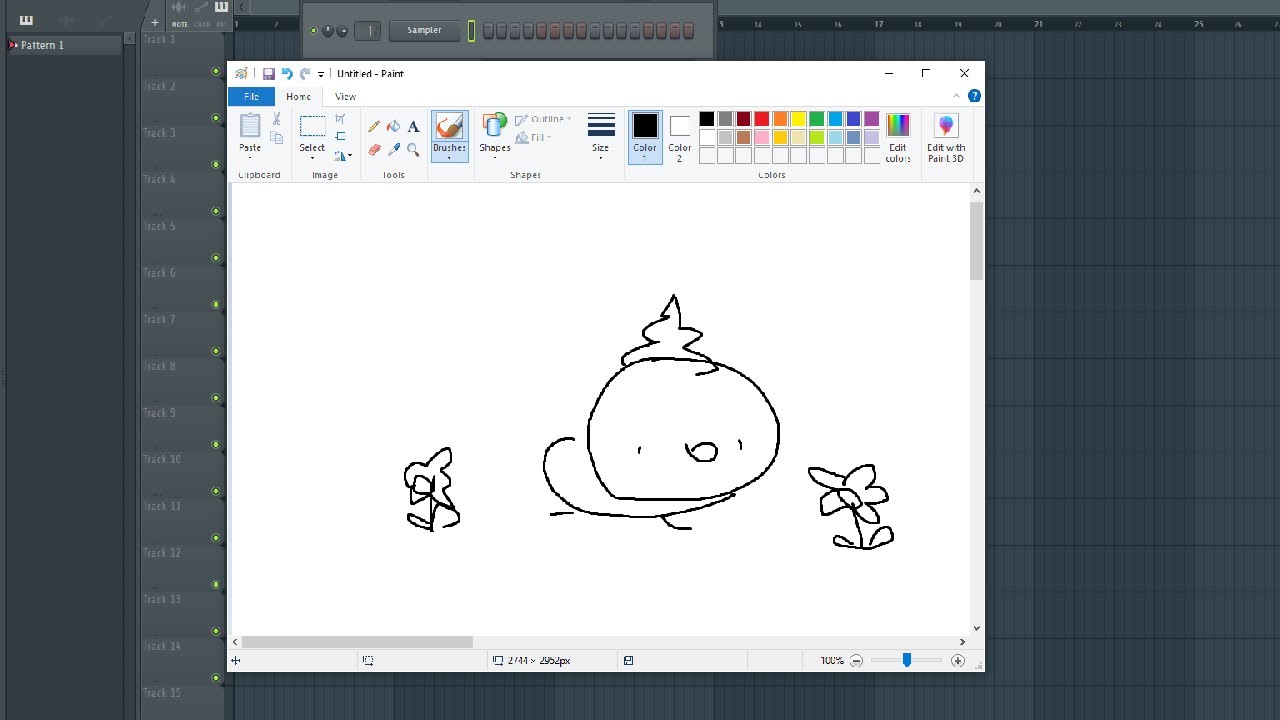Click the Paint zoom slider handle
This screenshot has height=720, width=1280.
point(907,661)
